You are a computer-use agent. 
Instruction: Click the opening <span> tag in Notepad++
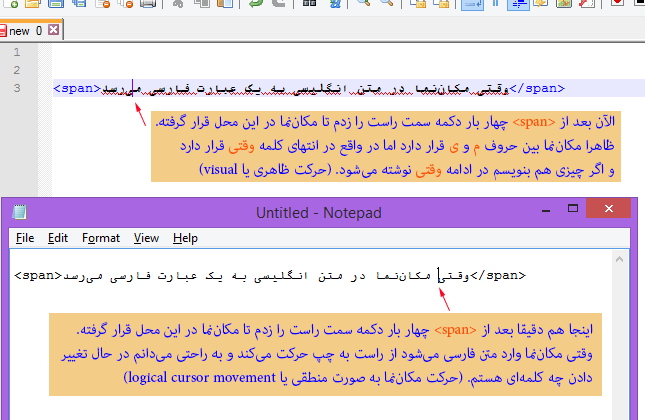coord(77,88)
